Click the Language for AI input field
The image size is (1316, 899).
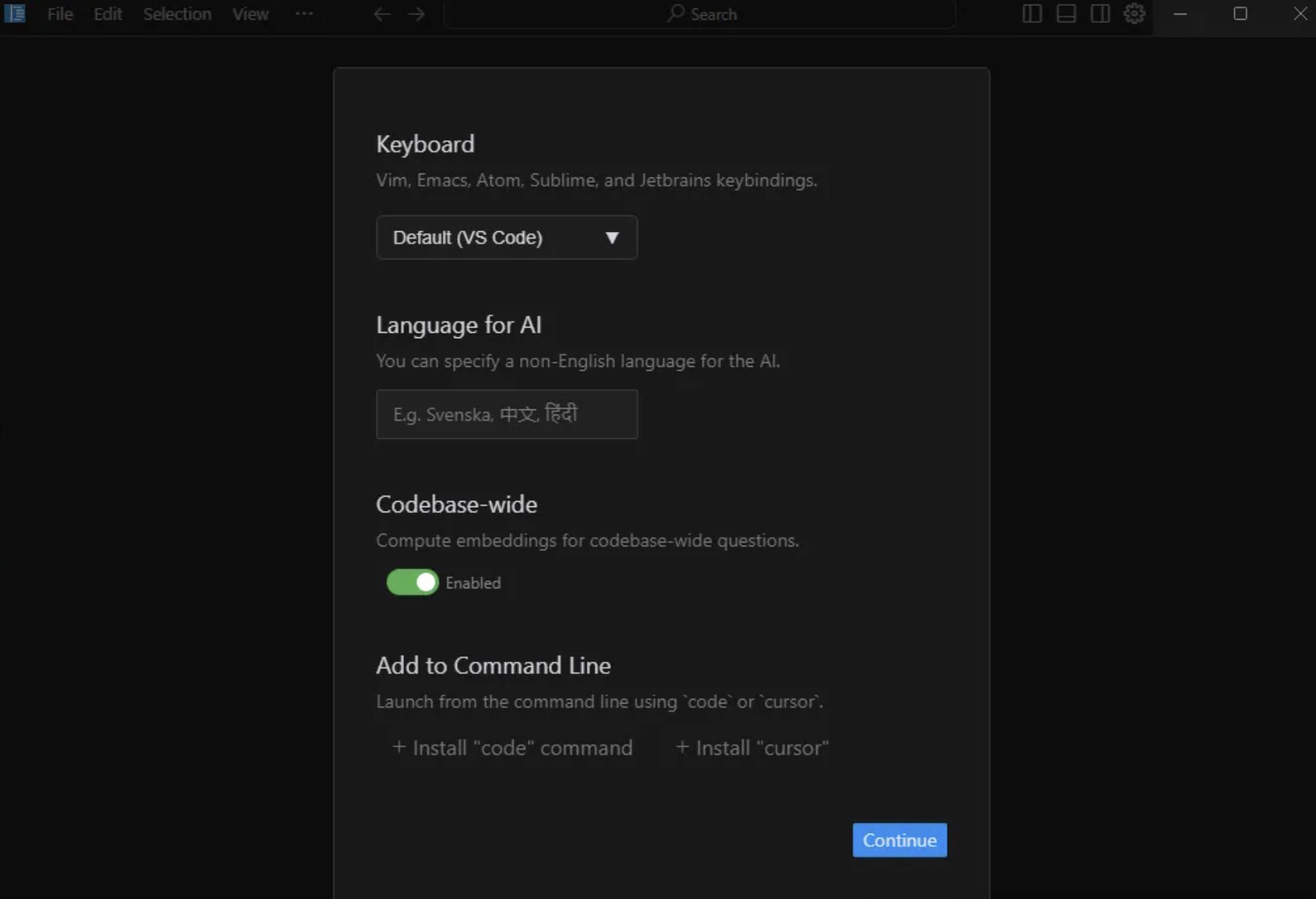[506, 414]
